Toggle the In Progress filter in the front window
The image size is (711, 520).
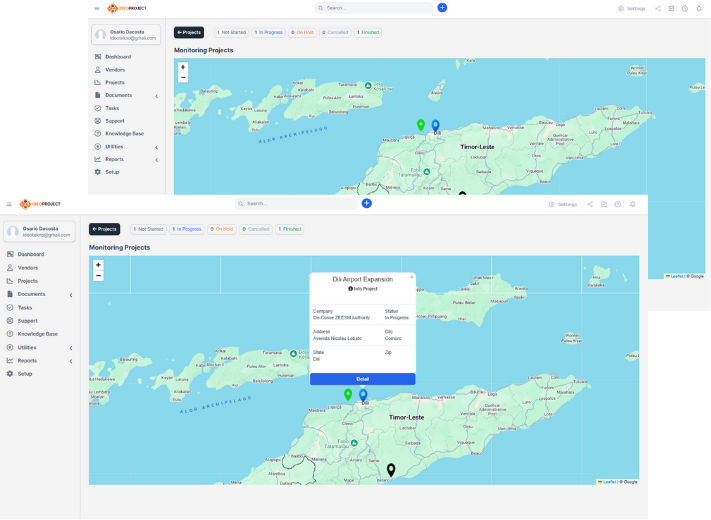click(x=187, y=229)
